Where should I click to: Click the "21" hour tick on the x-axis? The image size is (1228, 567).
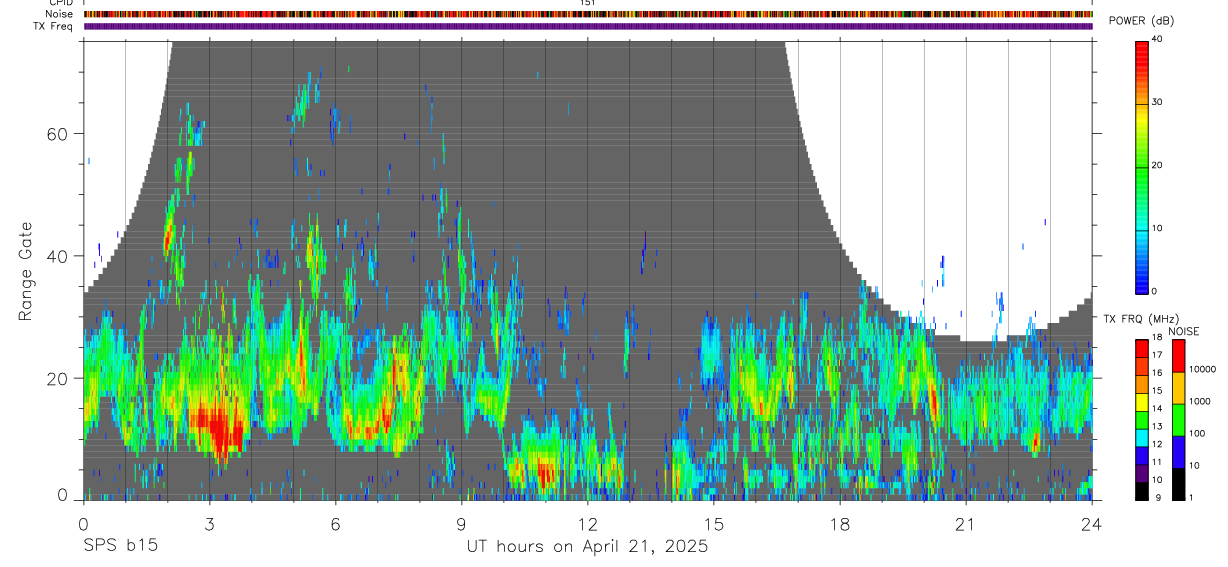(x=966, y=523)
